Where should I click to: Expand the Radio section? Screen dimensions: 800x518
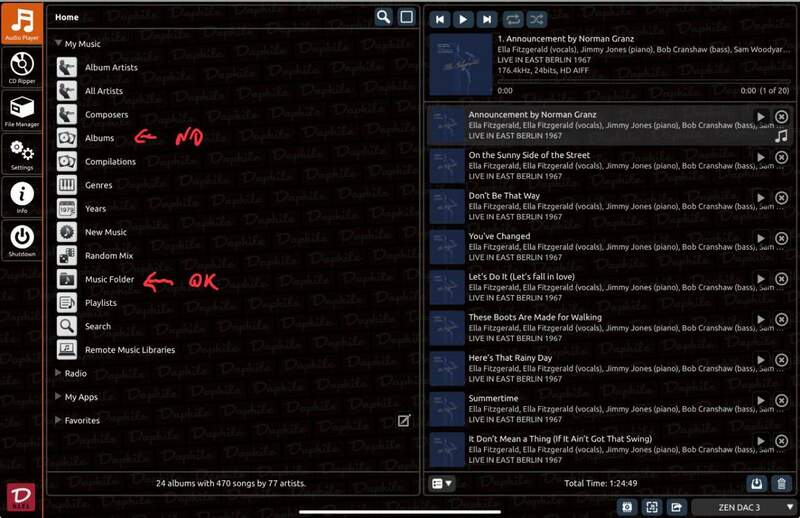(59, 373)
